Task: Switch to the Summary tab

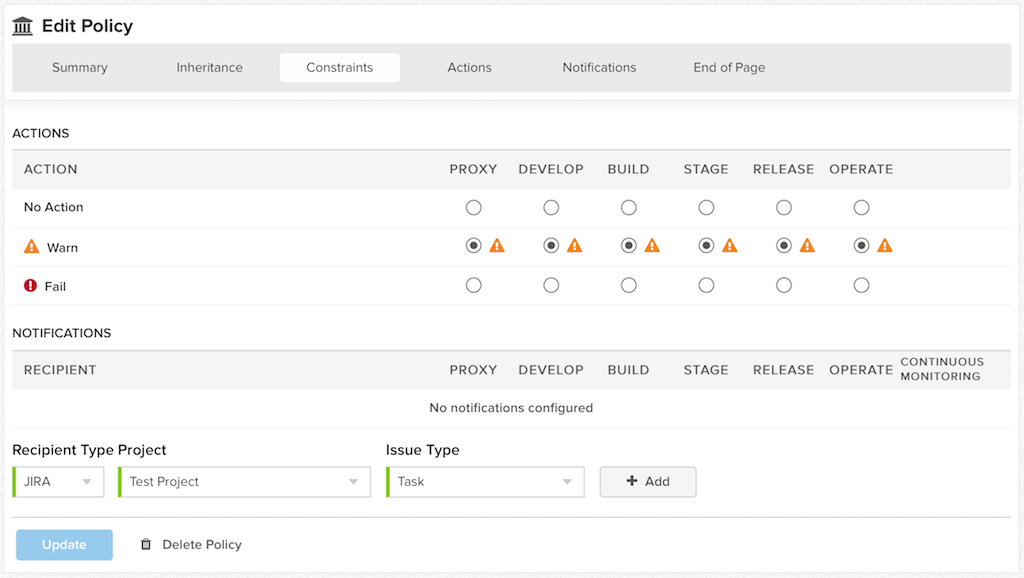Action: [x=79, y=67]
